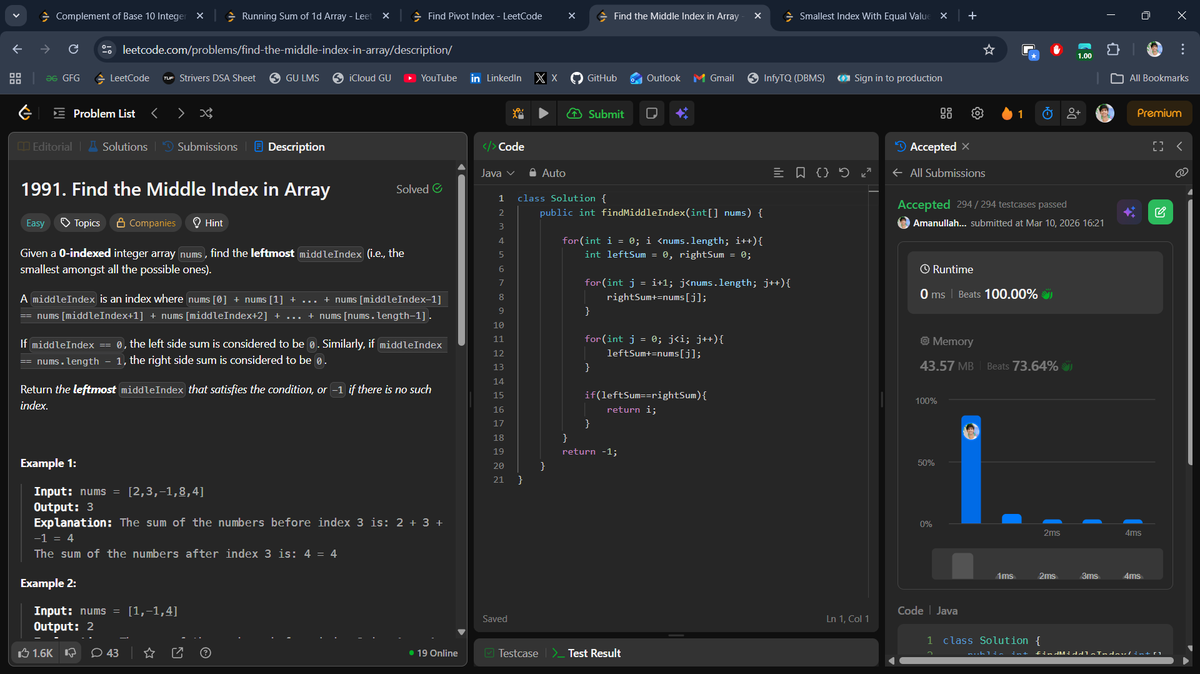Submit the solution
1200x674 pixels.
pos(595,113)
